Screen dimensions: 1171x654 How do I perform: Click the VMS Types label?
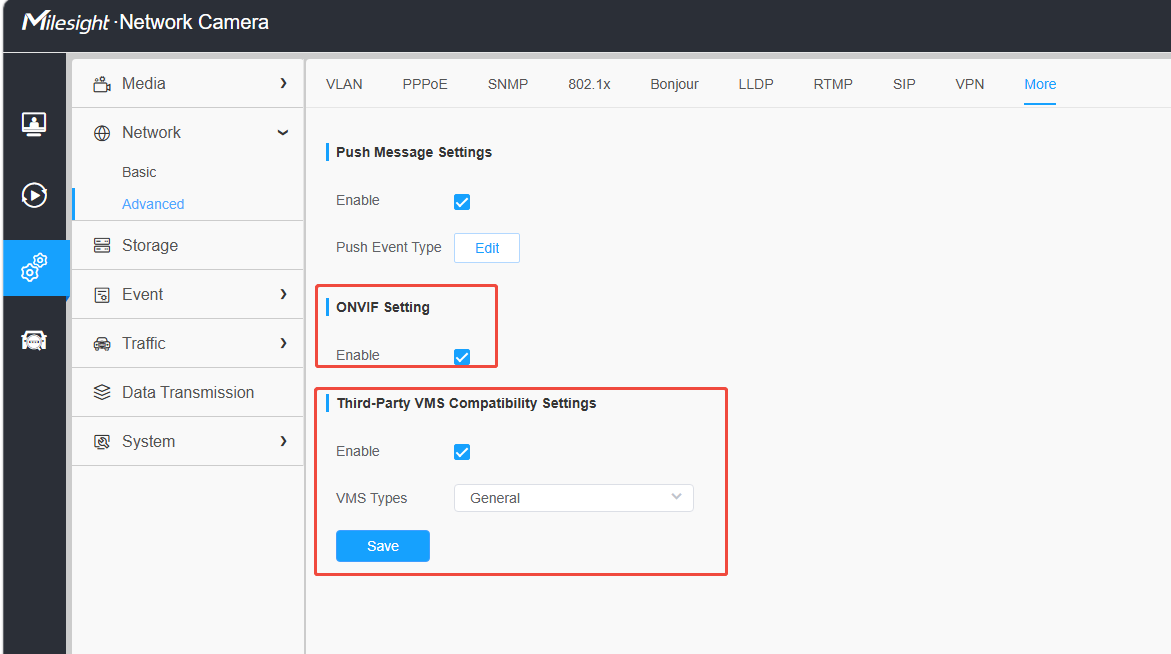[371, 498]
